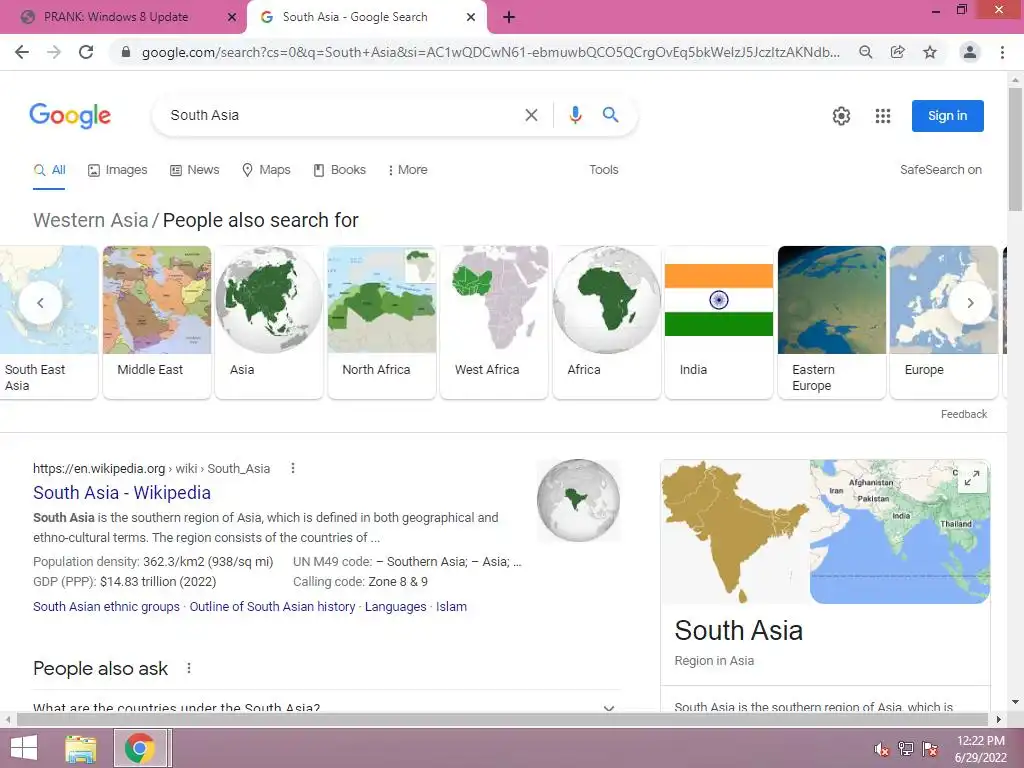Open Action Center flag icon
Image resolution: width=1024 pixels, height=768 pixels.
click(x=930, y=748)
